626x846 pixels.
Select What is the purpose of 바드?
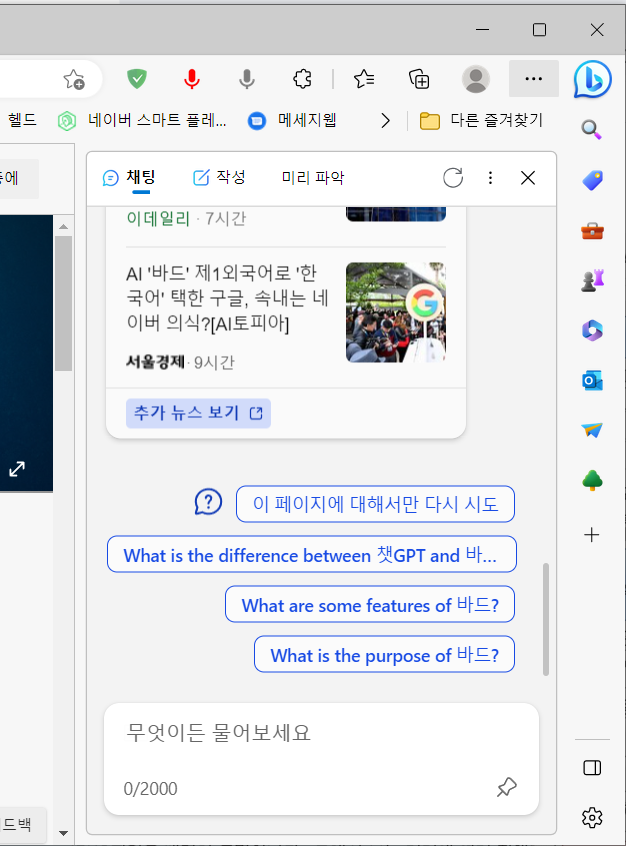click(x=384, y=654)
